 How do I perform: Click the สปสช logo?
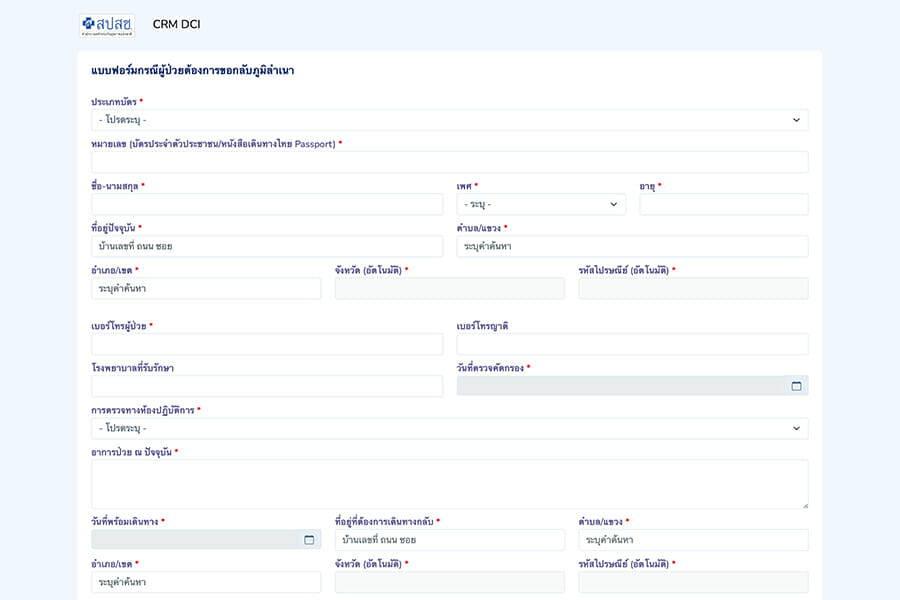[106, 25]
